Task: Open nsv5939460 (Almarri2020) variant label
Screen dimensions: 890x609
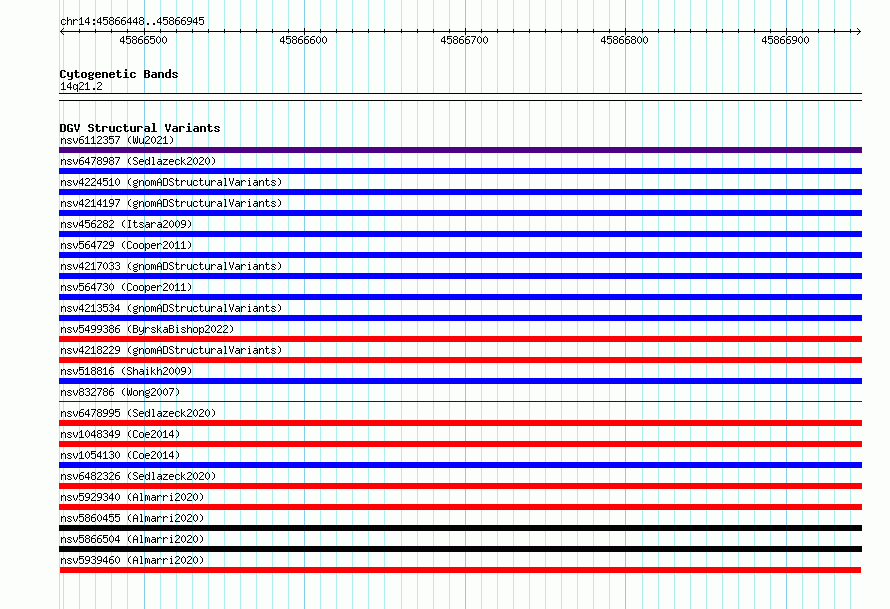Action: coord(132,560)
